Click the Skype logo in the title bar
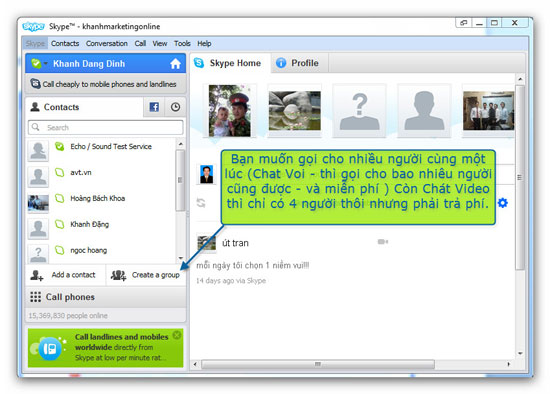This screenshot has width=550, height=394. 33,26
